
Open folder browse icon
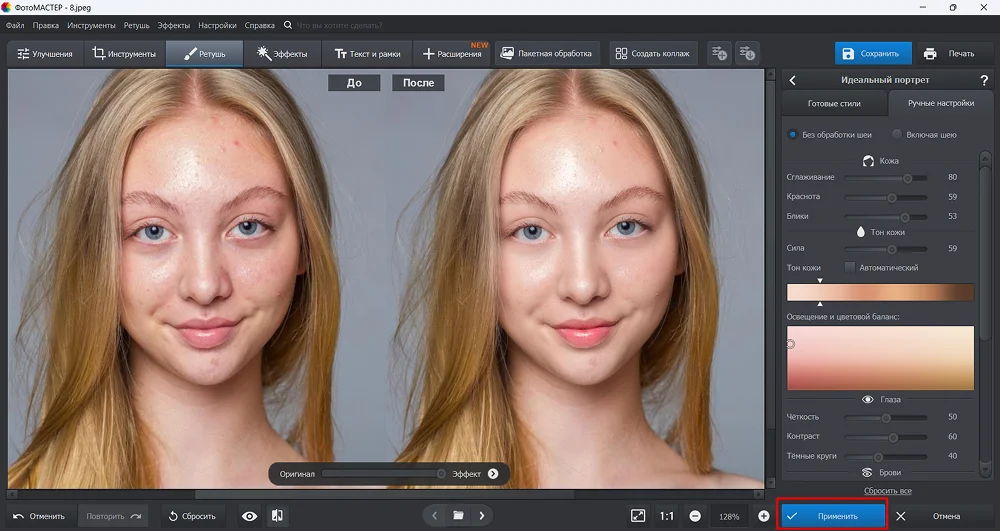(x=458, y=516)
